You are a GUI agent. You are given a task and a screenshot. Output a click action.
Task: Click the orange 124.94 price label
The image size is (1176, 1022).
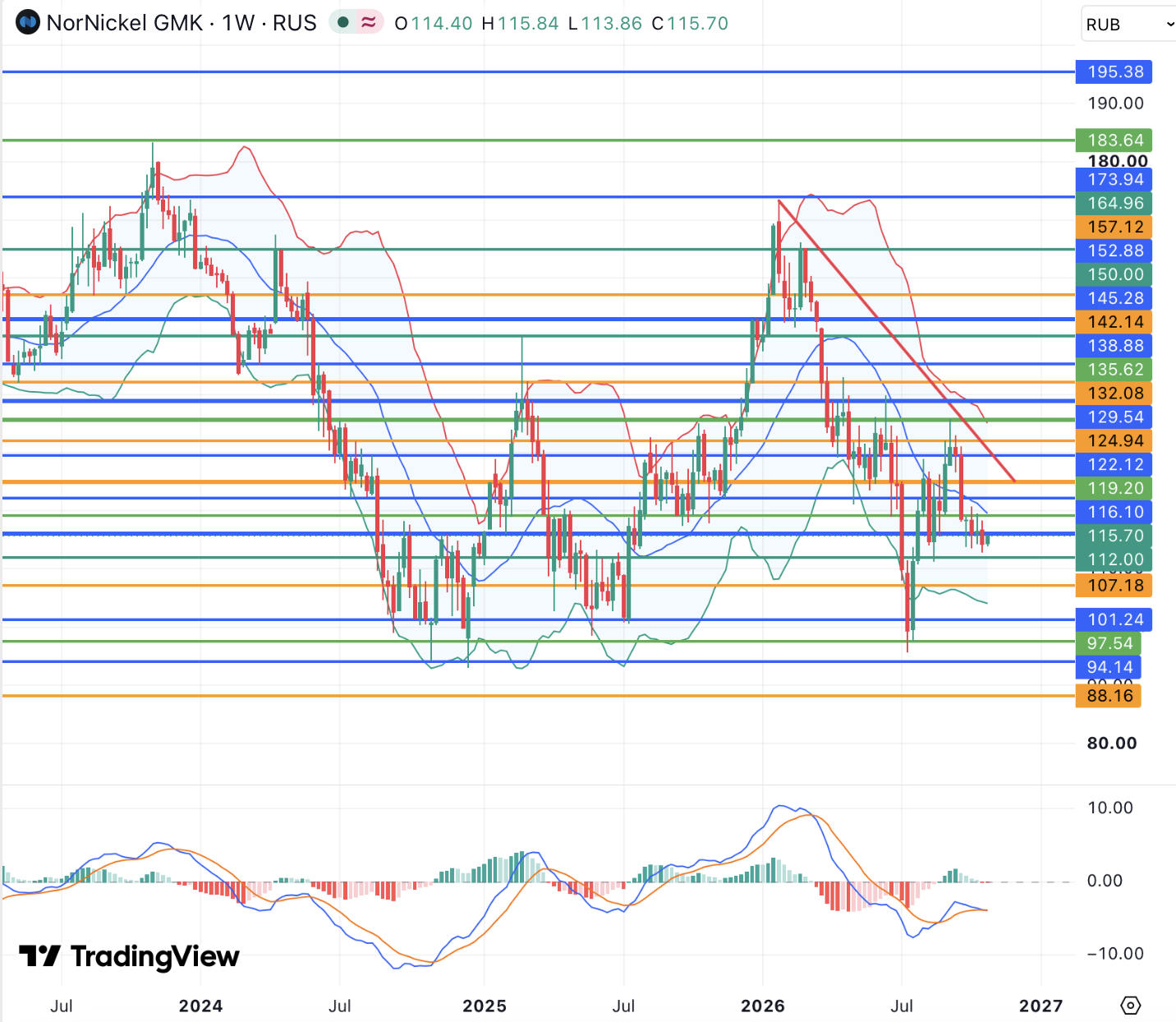tap(1114, 440)
